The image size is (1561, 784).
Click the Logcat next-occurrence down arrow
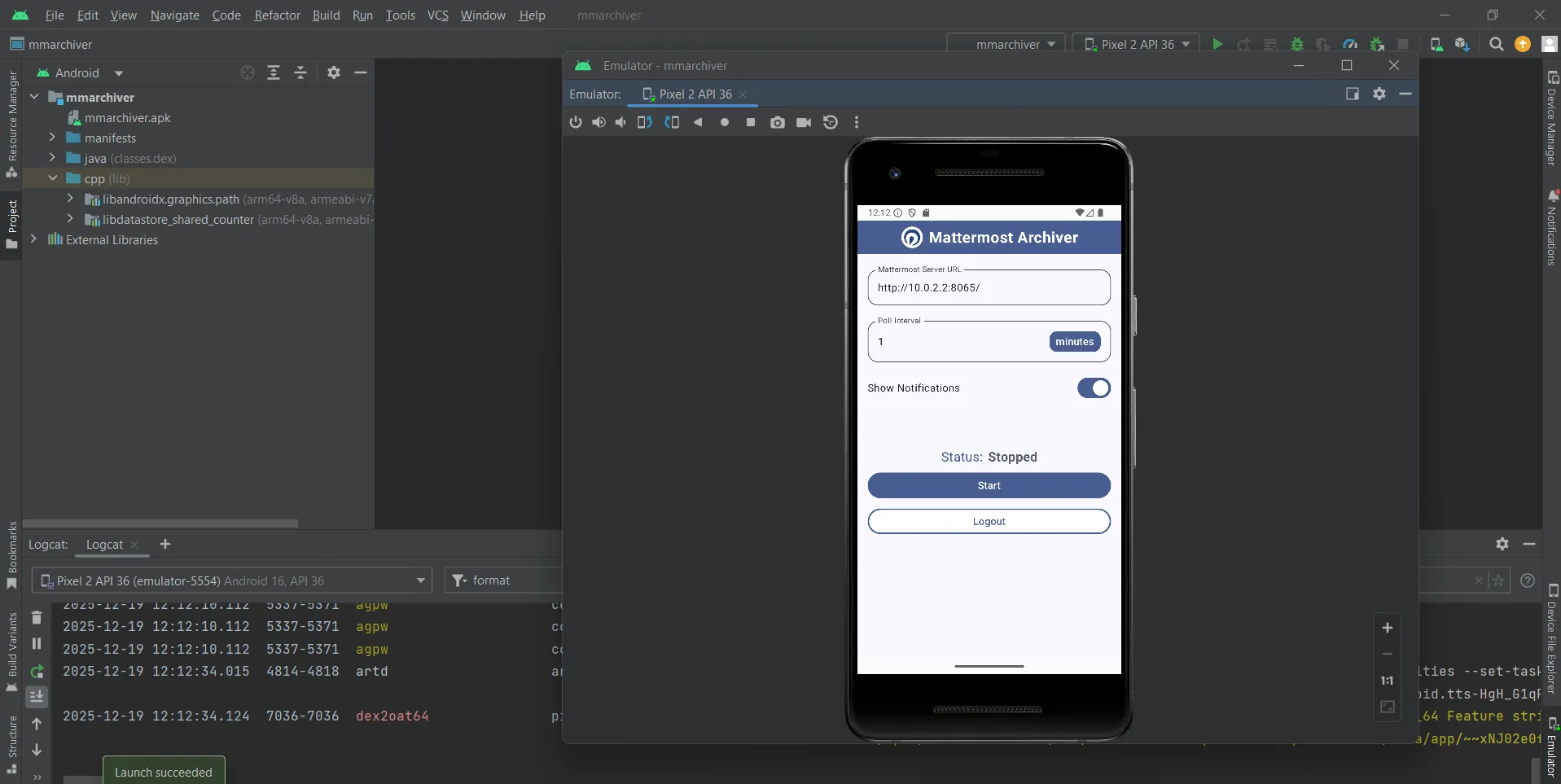coord(37,750)
